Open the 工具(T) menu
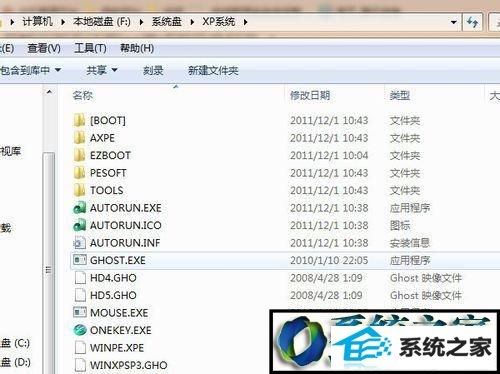This screenshot has width=500, height=374. 90,48
